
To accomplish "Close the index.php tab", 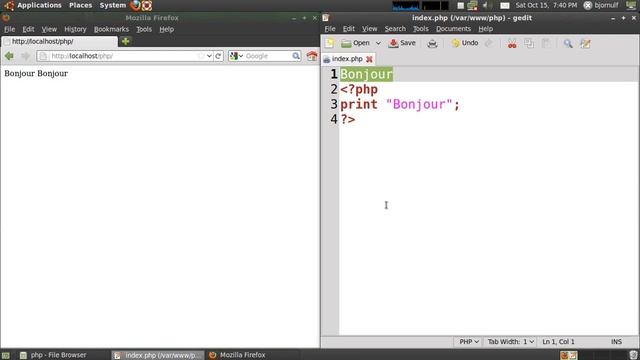I will (369, 59).
